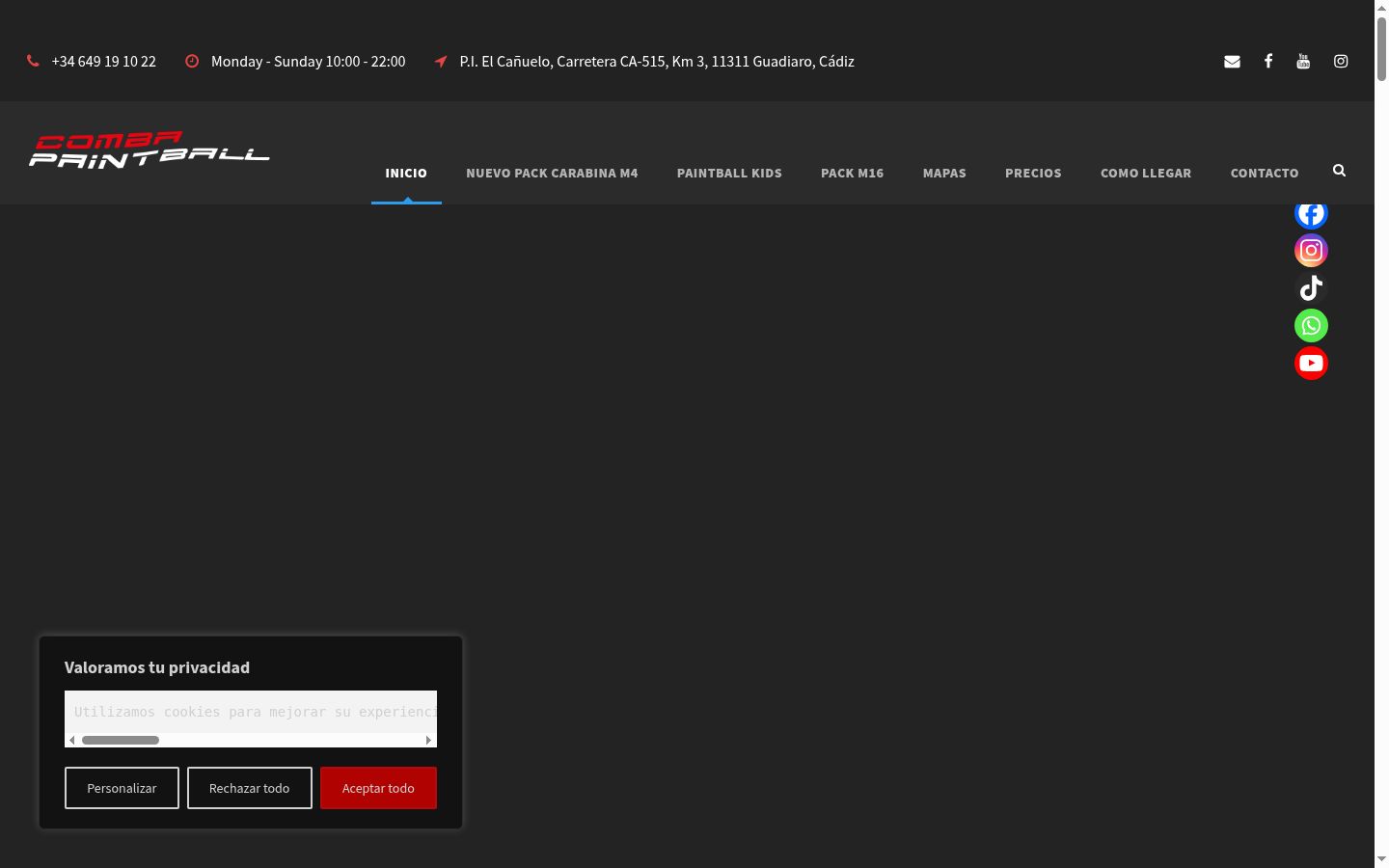This screenshot has width=1389, height=868.
Task: Click the Personalizar cookie button
Action: click(122, 788)
